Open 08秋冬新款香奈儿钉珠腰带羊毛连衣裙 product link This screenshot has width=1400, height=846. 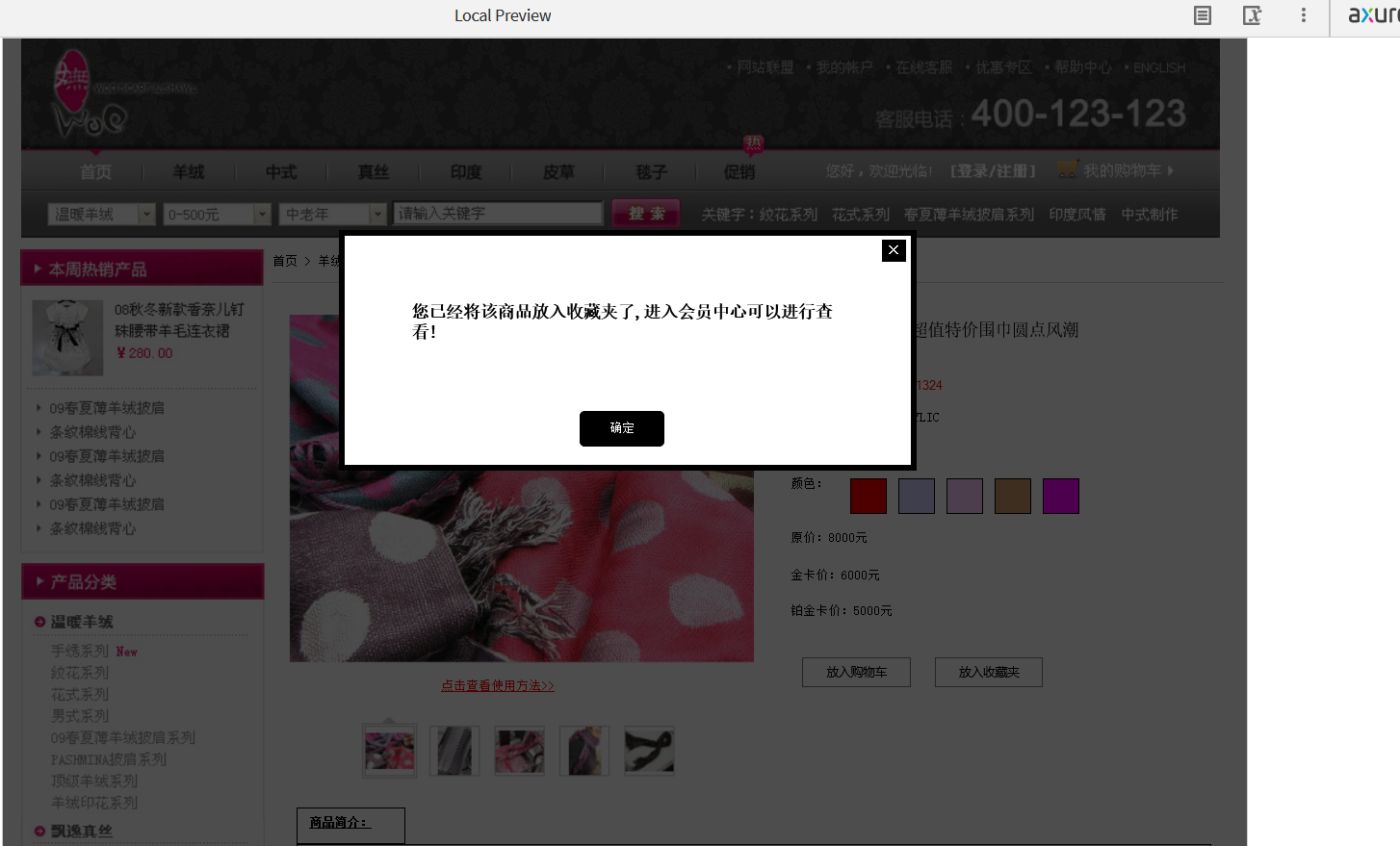pos(179,320)
